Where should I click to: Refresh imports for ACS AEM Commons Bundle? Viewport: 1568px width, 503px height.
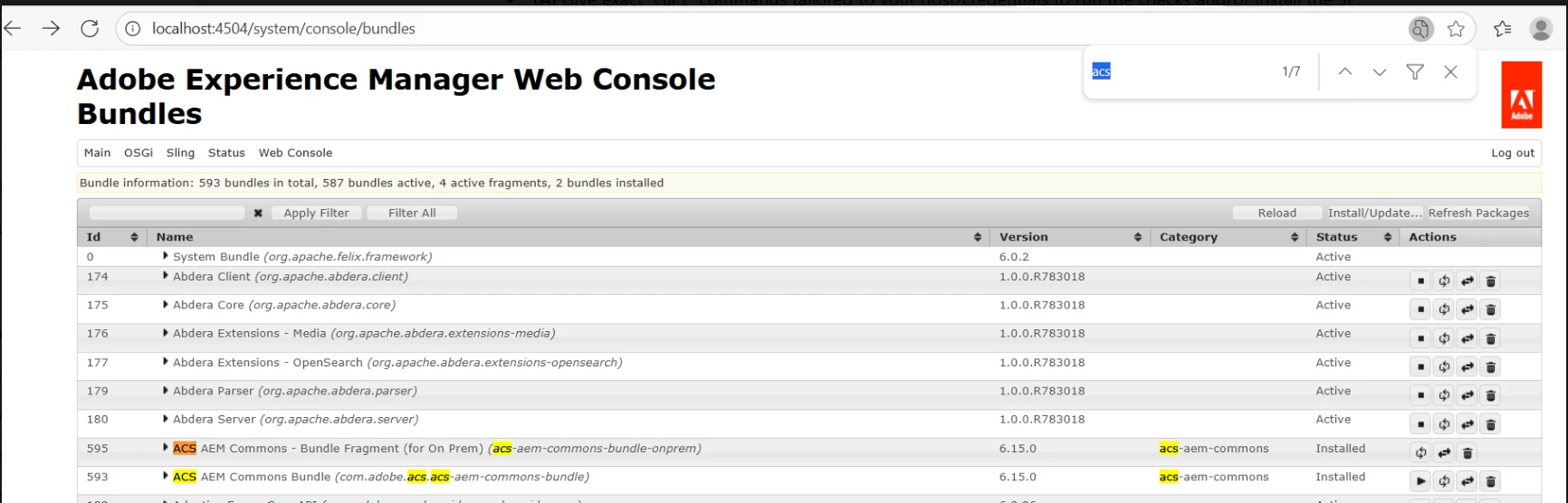[x=1444, y=481]
